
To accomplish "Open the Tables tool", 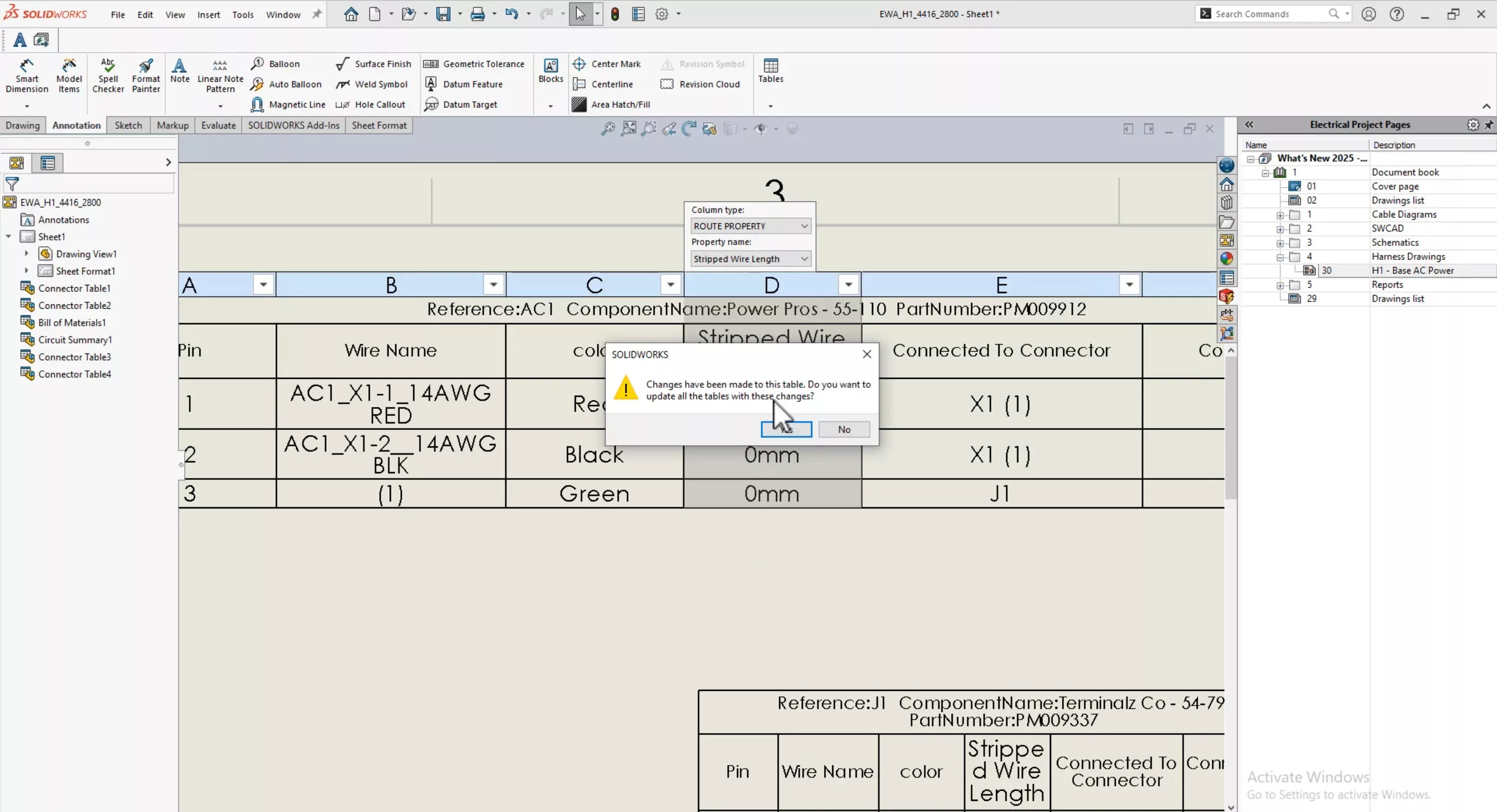I will (770, 71).
